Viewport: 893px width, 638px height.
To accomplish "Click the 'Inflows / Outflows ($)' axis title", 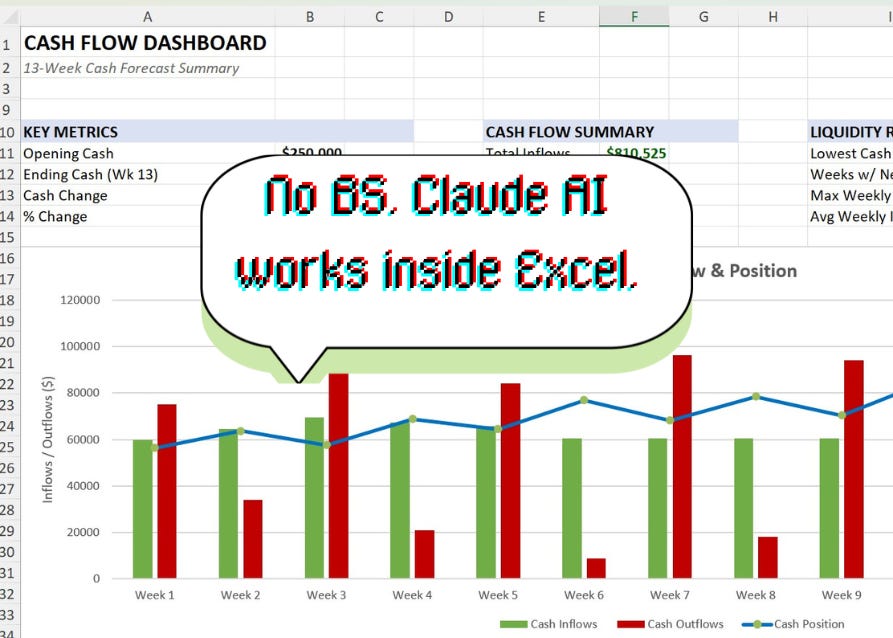I will pyautogui.click(x=48, y=439).
